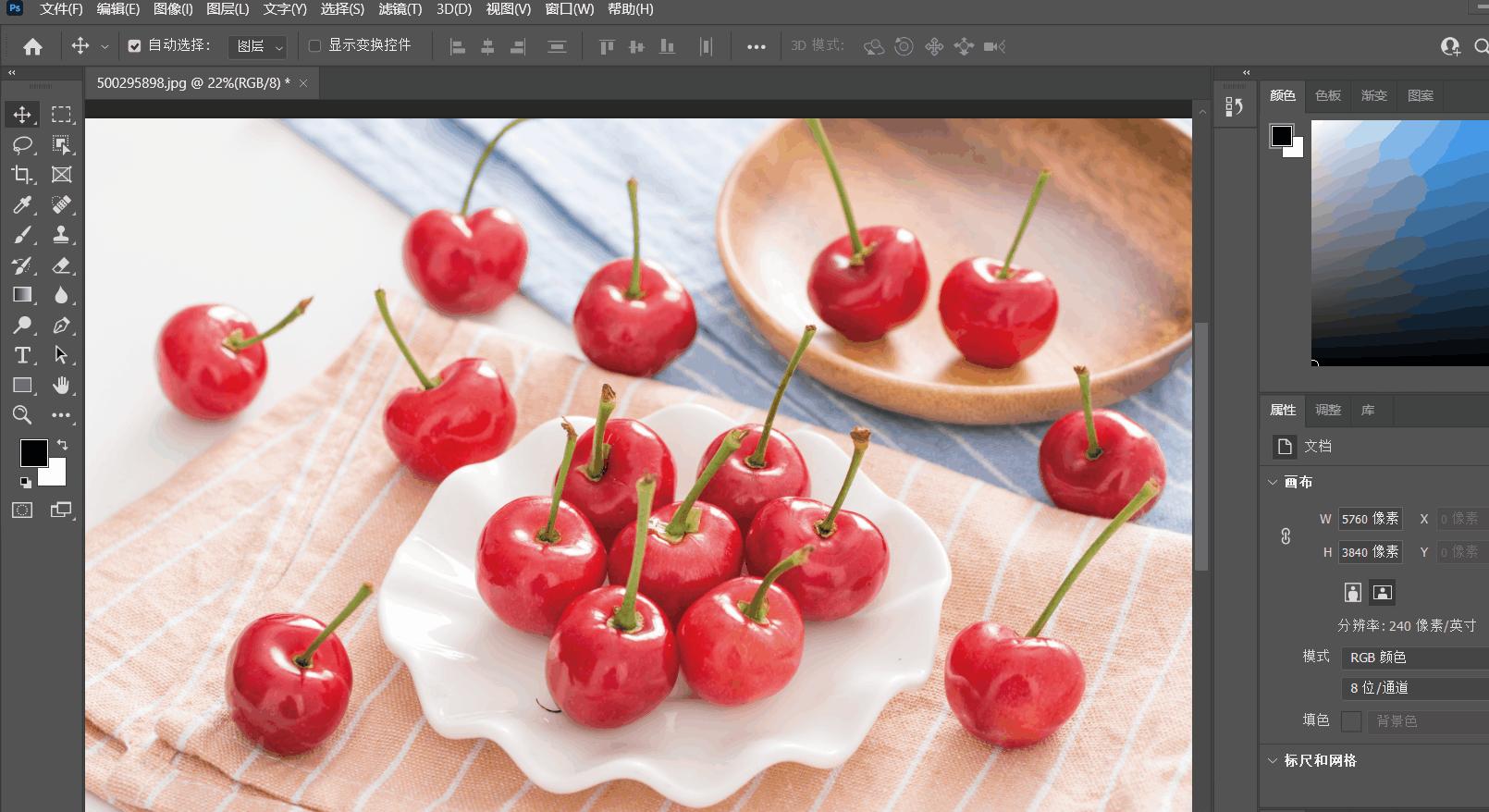The image size is (1489, 812).
Task: Open the 文件(F) menu
Action: coord(61,9)
